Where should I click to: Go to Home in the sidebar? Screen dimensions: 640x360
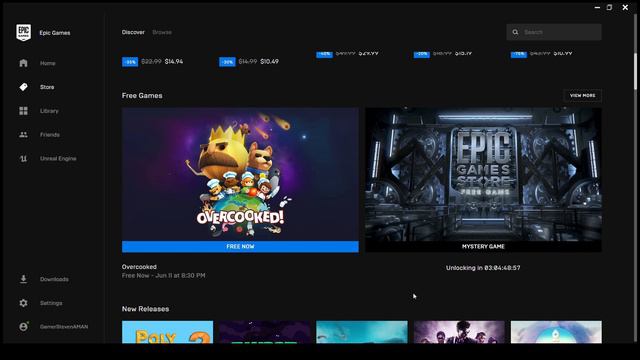[x=48, y=63]
